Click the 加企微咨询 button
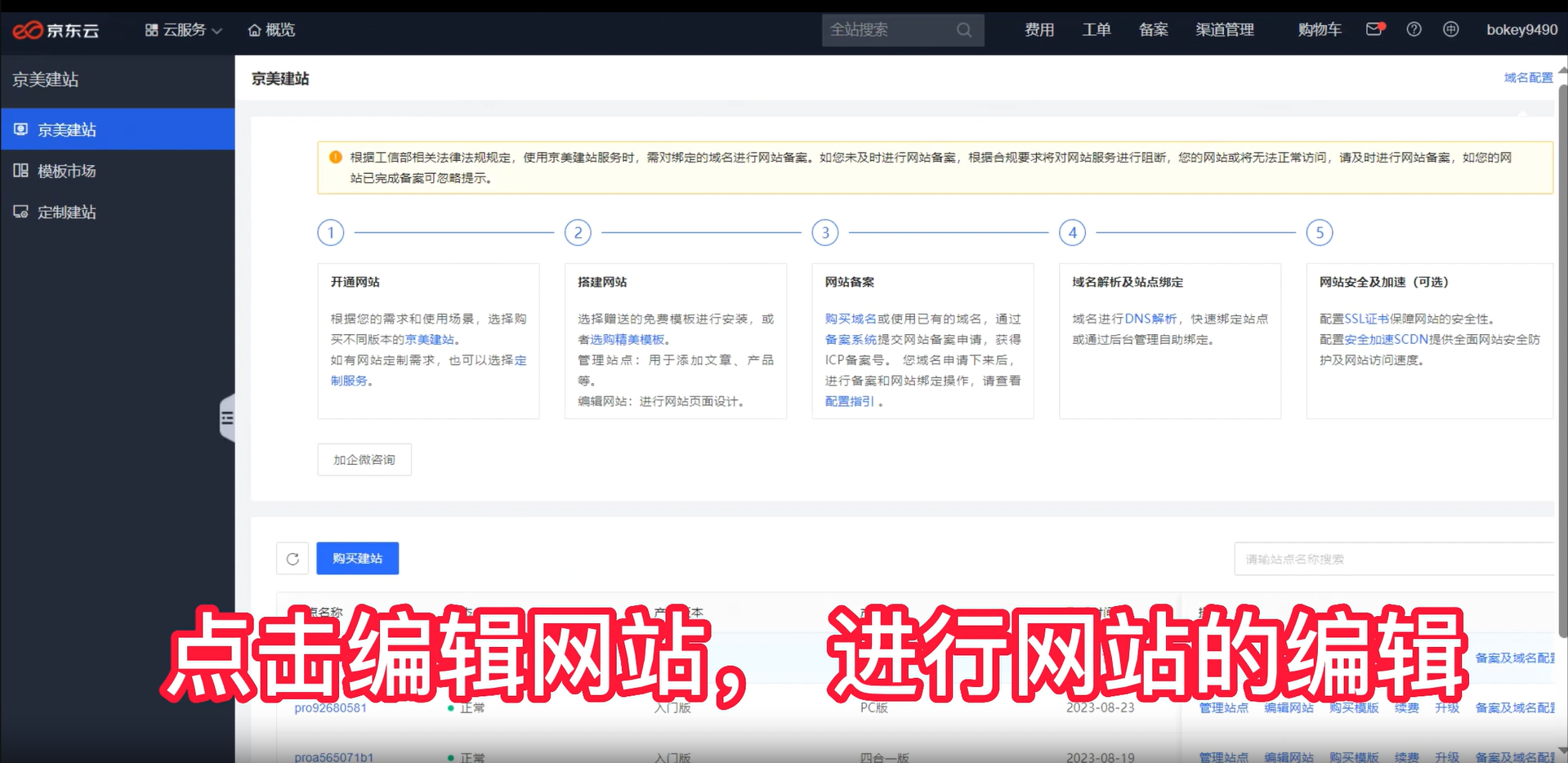Image resolution: width=1568 pixels, height=763 pixels. 364,460
